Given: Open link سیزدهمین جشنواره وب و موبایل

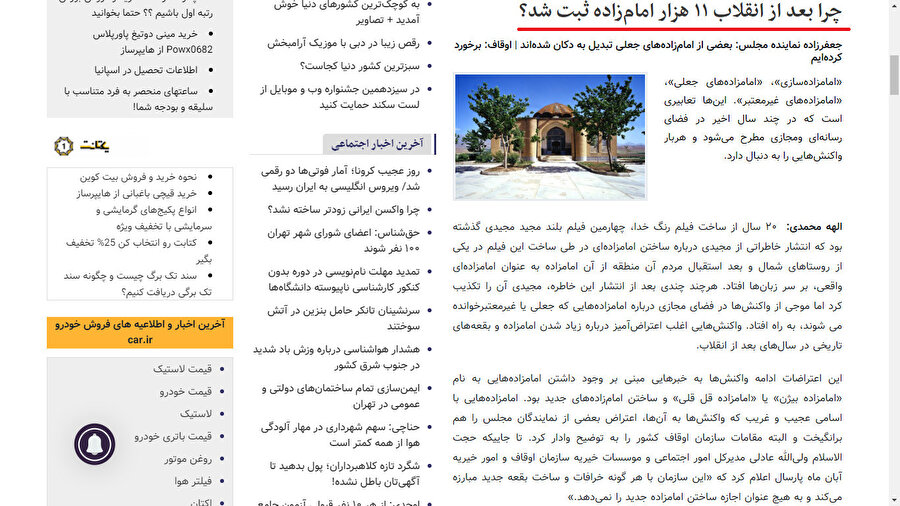Looking at the screenshot, I should pyautogui.click(x=340, y=97).
